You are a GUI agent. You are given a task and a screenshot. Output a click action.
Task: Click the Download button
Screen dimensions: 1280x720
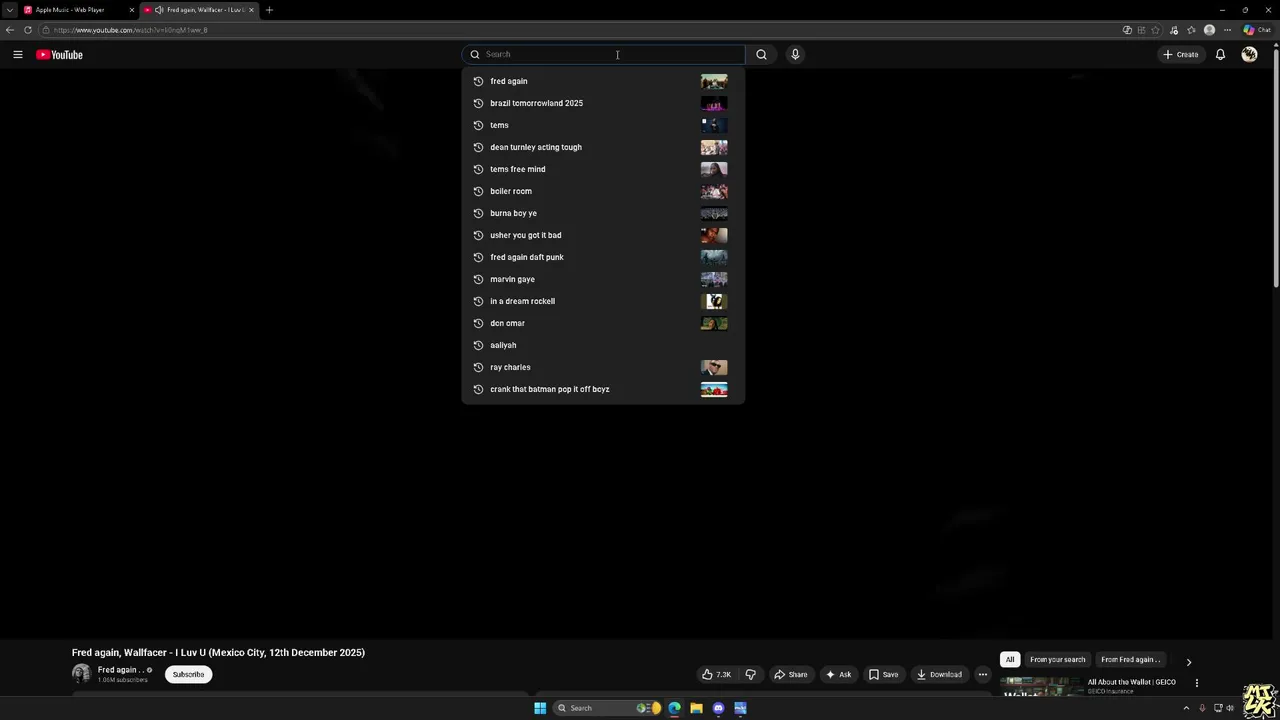[x=939, y=674]
